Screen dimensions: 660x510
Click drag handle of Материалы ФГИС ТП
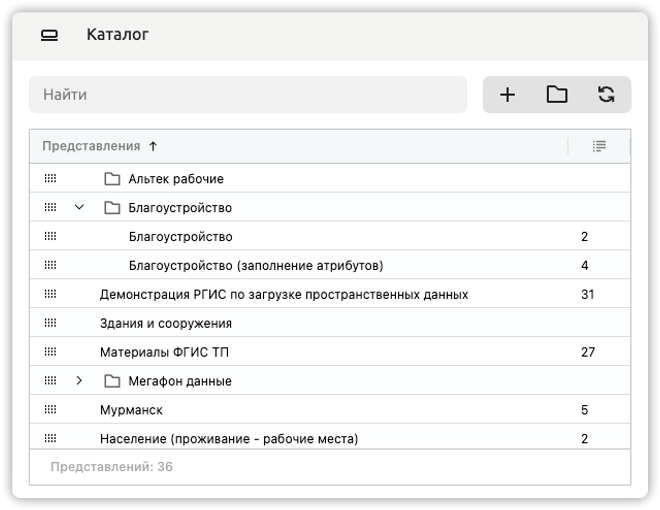pos(50,351)
